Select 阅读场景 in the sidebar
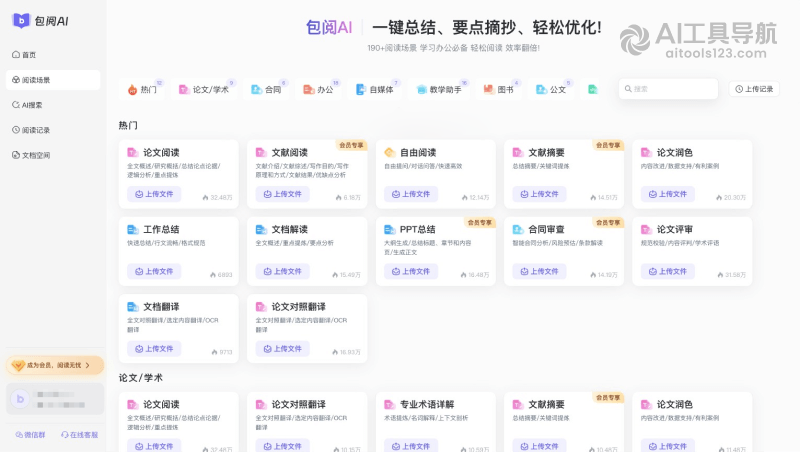The image size is (800, 452). click(x=53, y=80)
